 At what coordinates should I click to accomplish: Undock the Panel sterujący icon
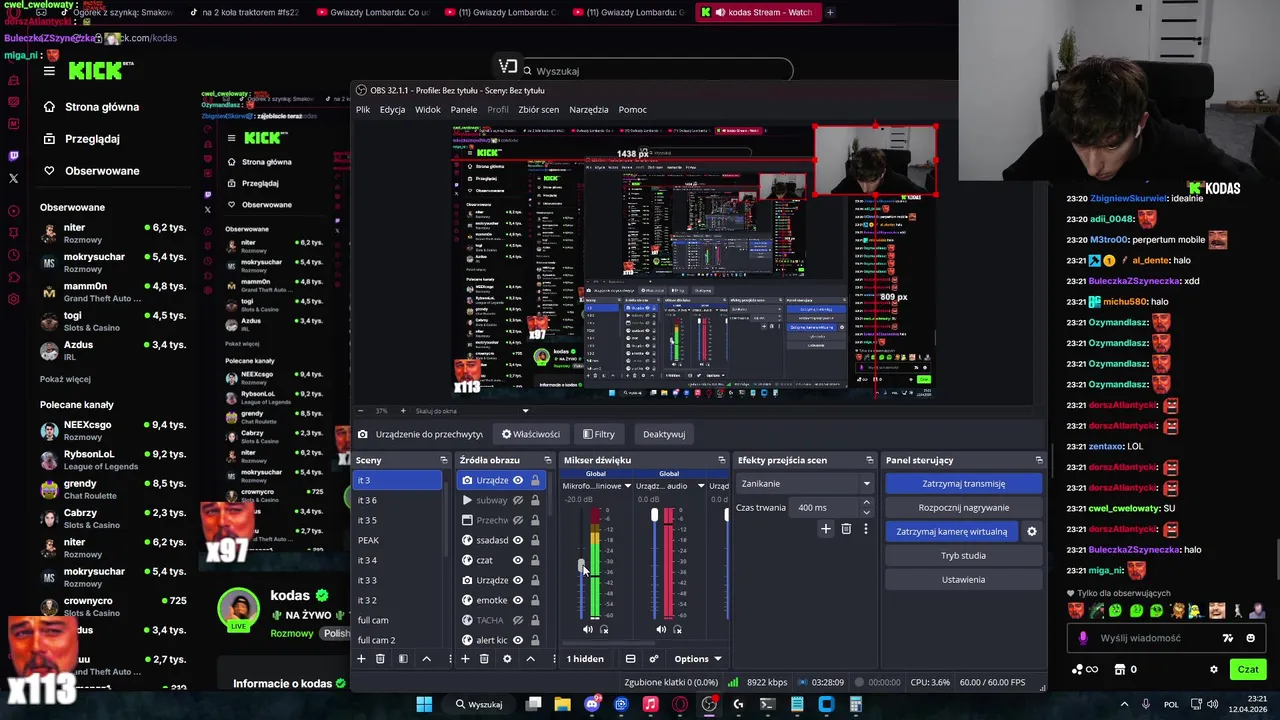1039,460
